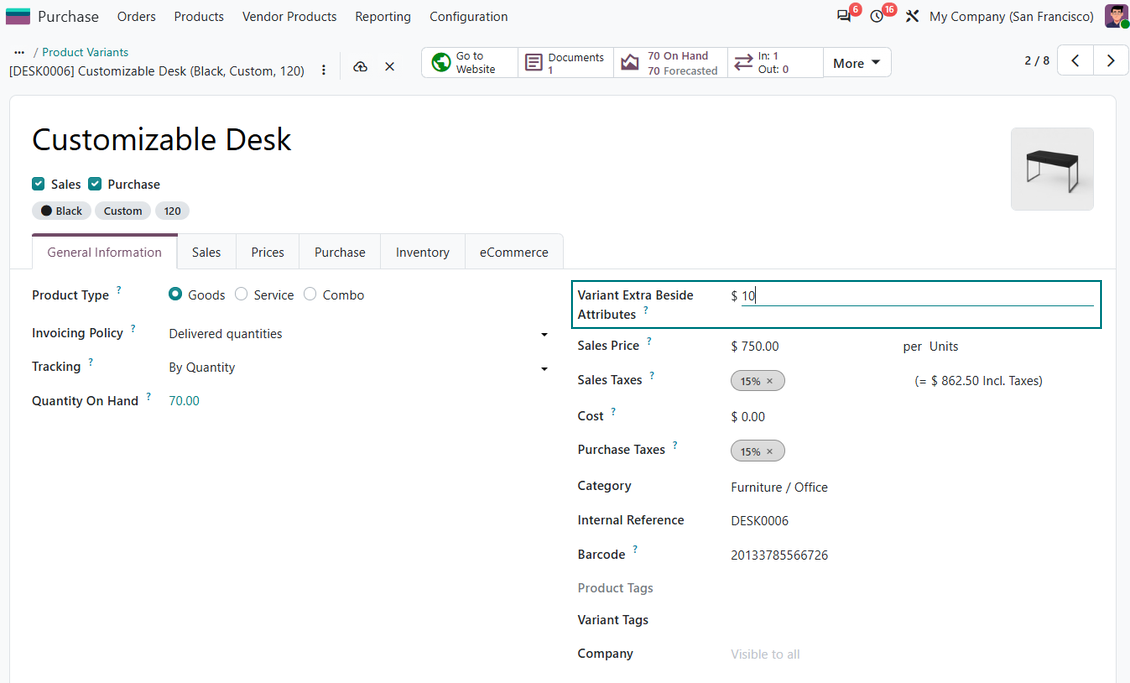Remove the 15% Sales Taxes tag

[770, 381]
